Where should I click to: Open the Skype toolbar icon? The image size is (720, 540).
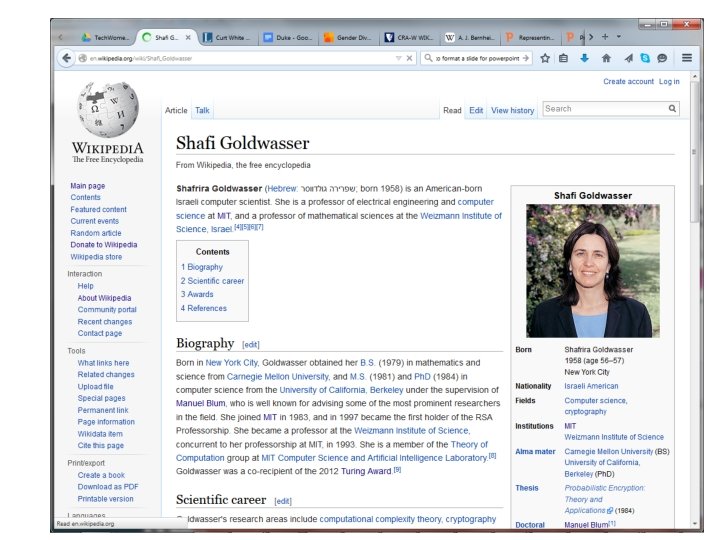[x=645, y=58]
